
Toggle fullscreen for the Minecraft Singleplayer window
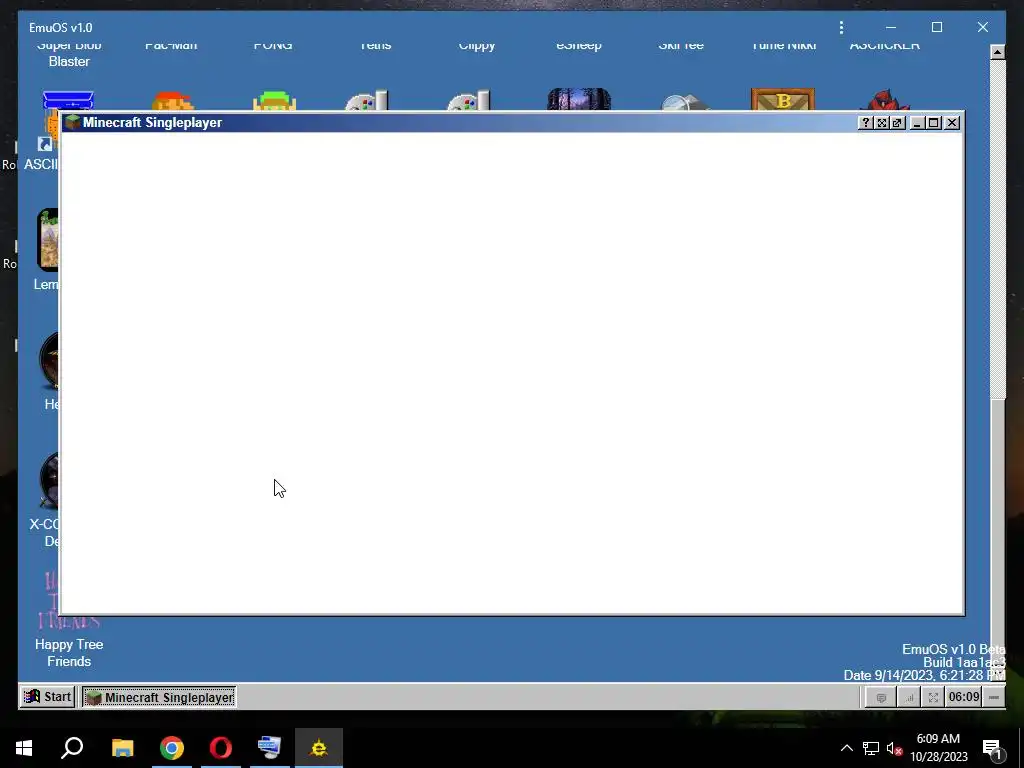pyautogui.click(x=882, y=123)
